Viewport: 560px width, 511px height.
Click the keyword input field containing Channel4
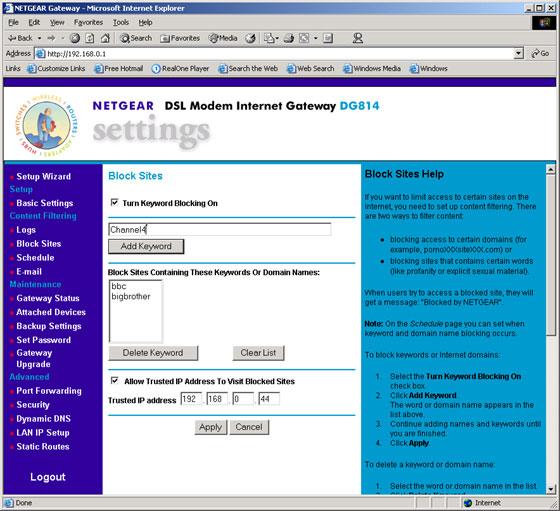tap(220, 229)
